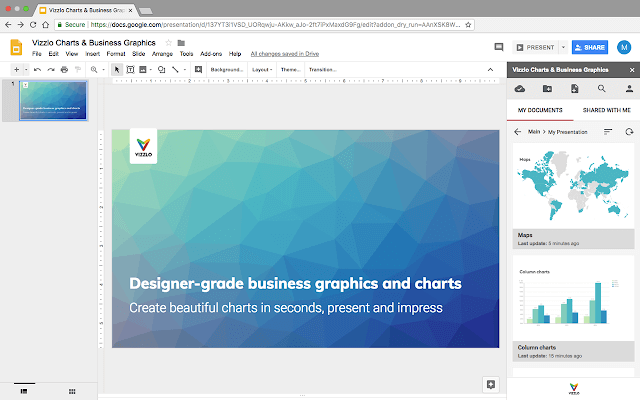Image resolution: width=640 pixels, height=400 pixels.
Task: Open the sort options icon
Action: point(608,131)
